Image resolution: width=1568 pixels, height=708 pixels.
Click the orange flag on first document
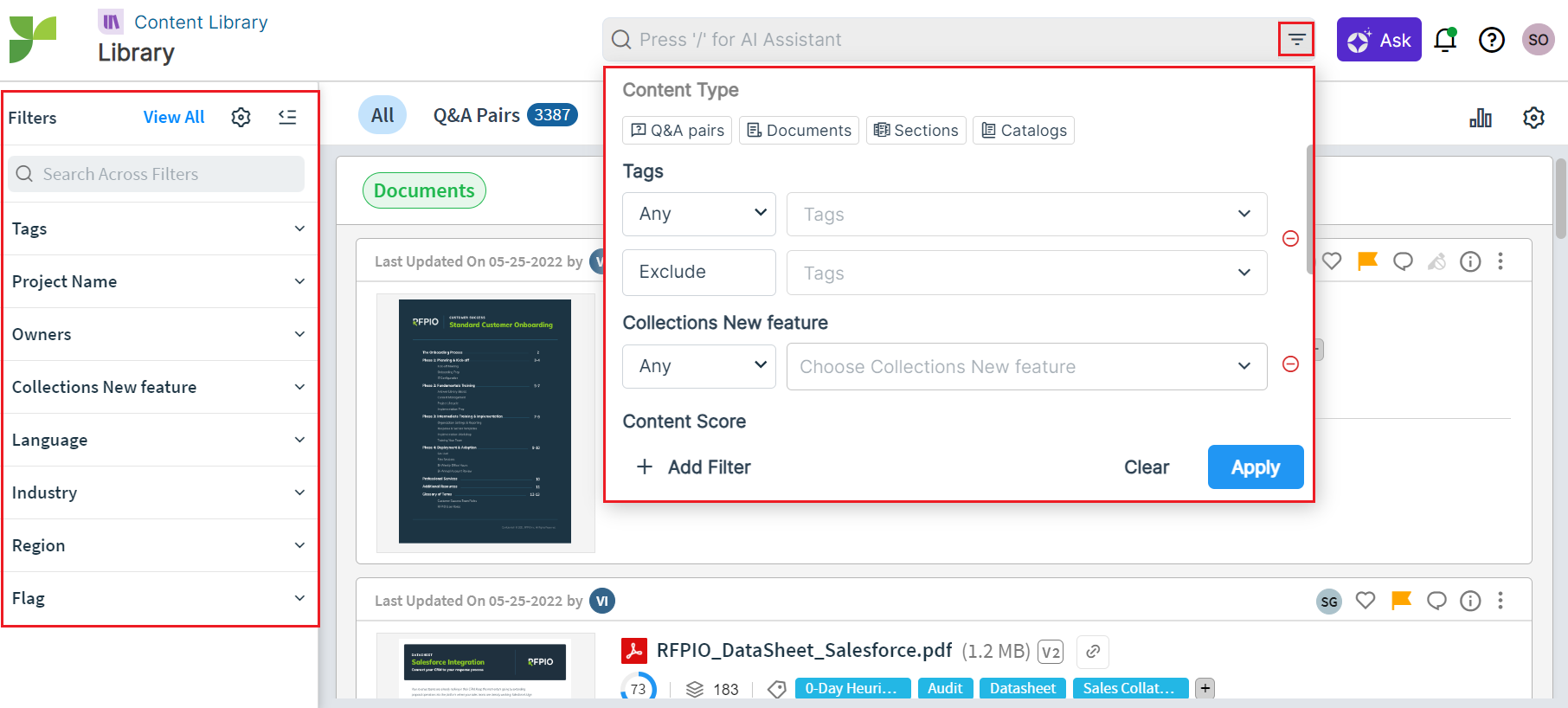1367,261
